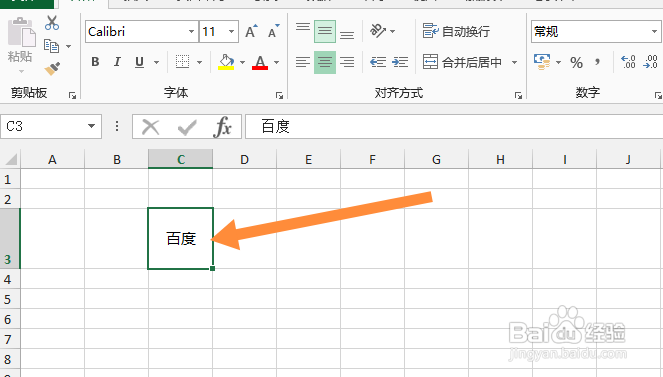Open font color dropdown arrow
Viewport: 663px width, 377px height.
click(x=277, y=63)
